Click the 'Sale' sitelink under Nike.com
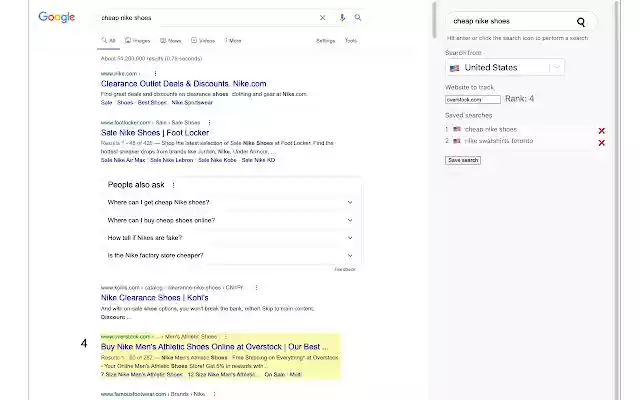Image resolution: width=640 pixels, height=400 pixels. 106,102
